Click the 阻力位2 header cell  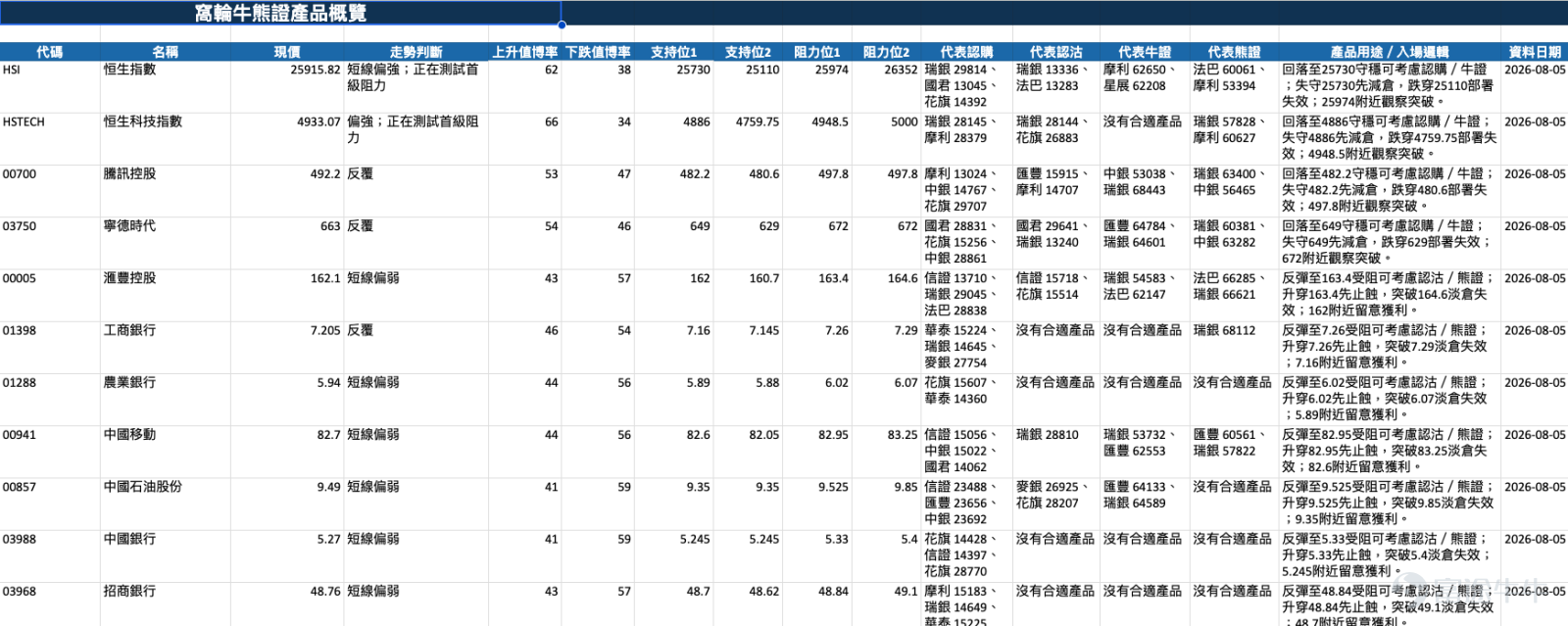click(x=887, y=52)
